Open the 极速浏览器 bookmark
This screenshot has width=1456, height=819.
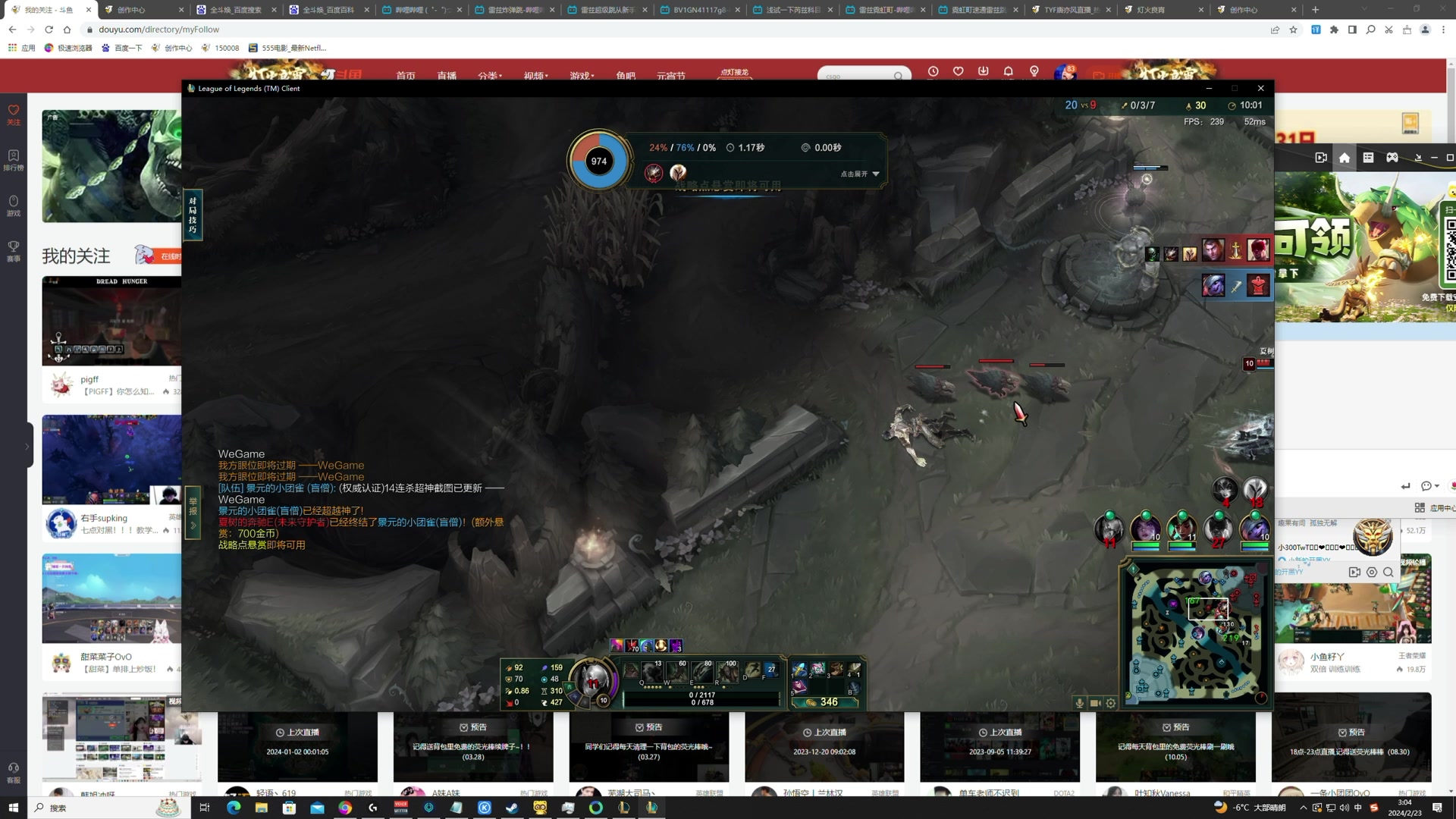68,48
